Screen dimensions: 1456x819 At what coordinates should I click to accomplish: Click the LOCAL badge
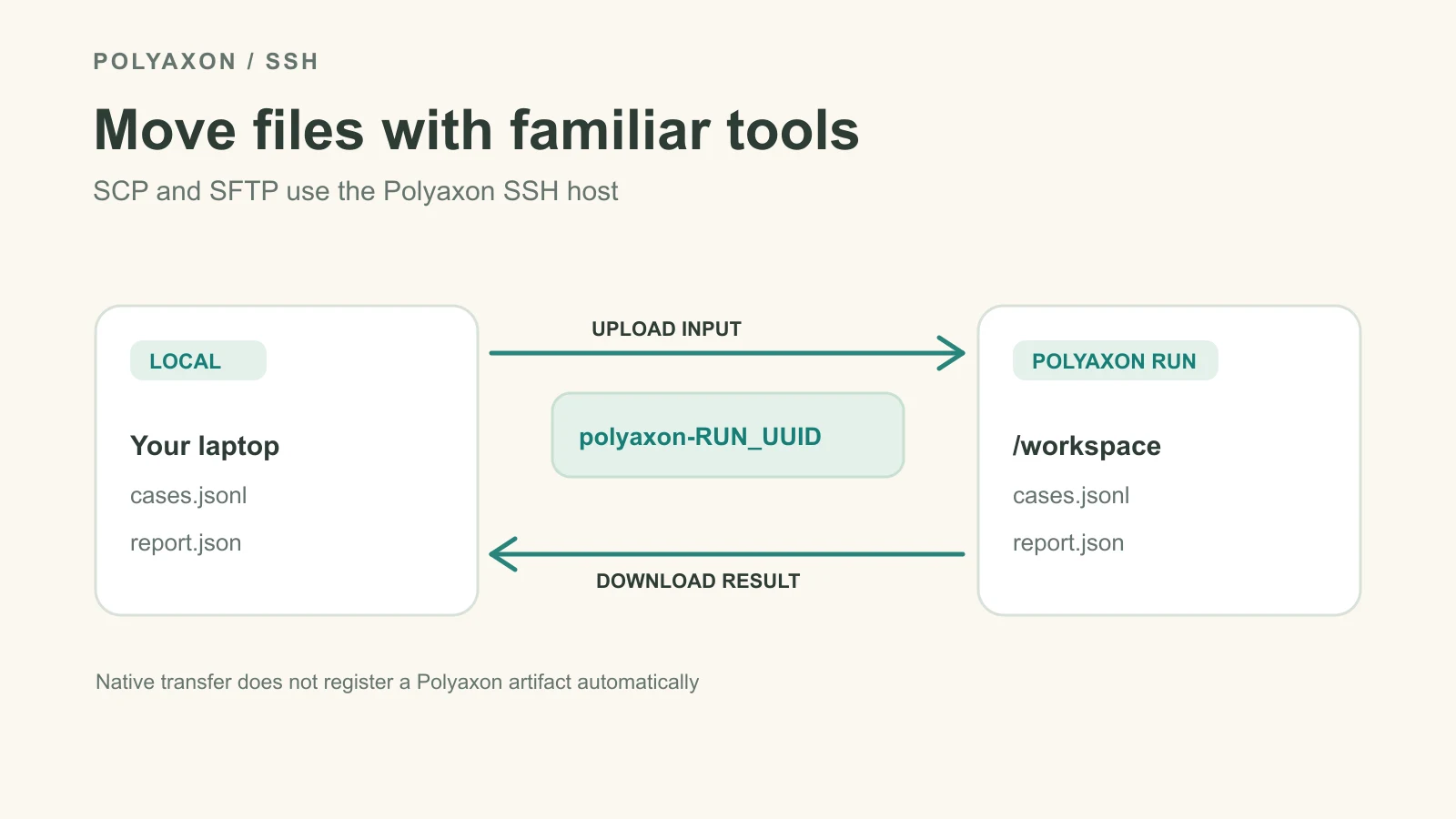[x=198, y=360]
